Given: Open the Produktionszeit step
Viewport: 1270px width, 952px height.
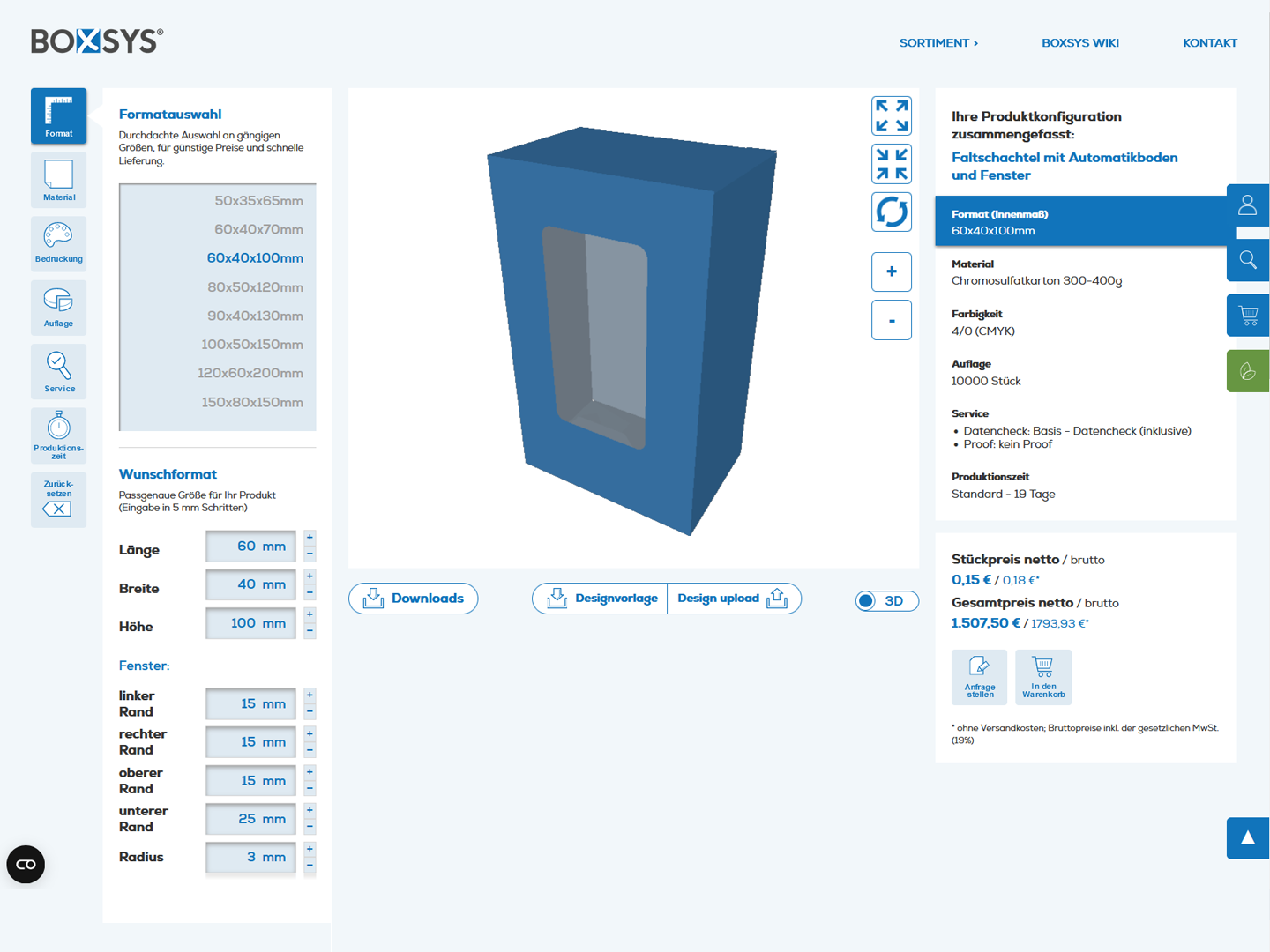Looking at the screenshot, I should pos(58,435).
